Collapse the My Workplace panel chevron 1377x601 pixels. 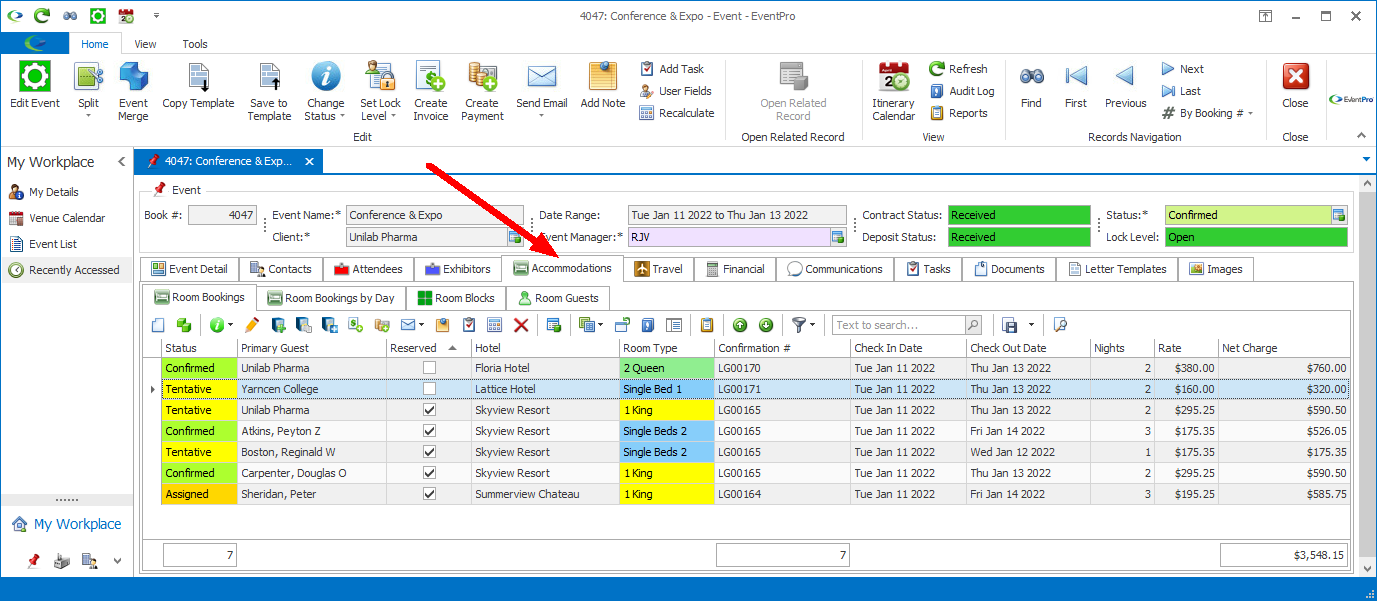coord(122,162)
